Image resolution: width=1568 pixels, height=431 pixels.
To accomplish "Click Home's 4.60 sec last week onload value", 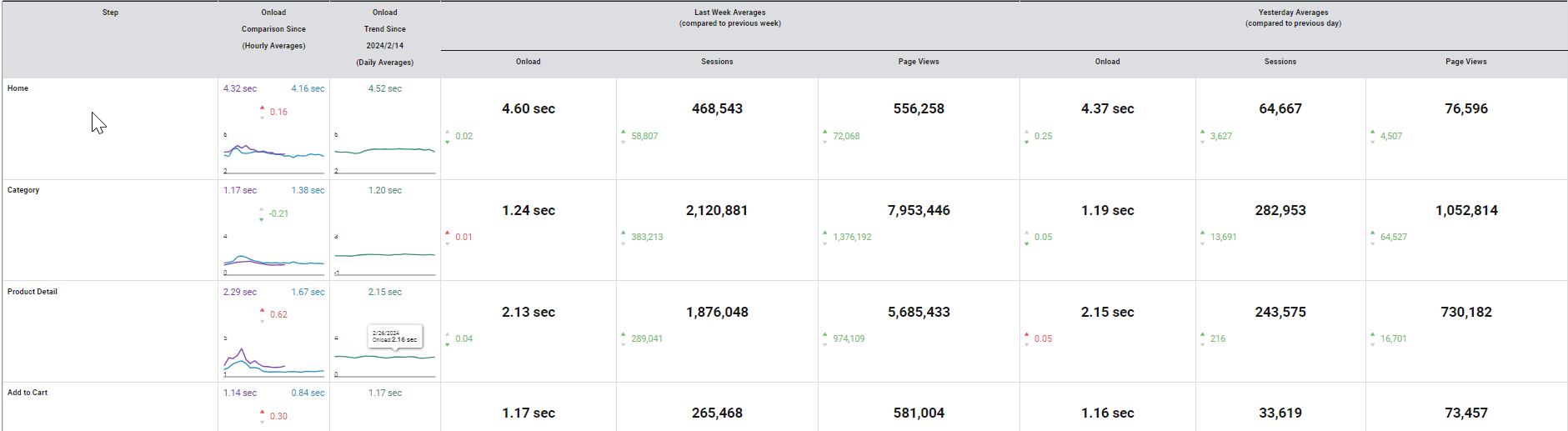I will [x=528, y=109].
